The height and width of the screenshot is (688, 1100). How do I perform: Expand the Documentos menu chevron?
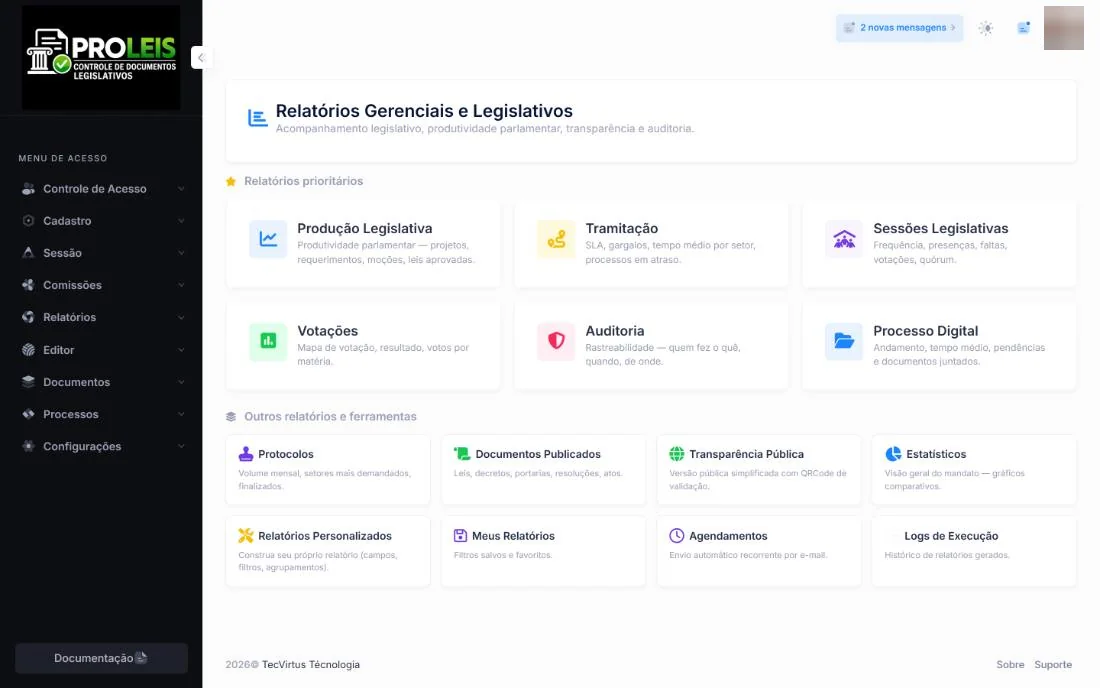(181, 382)
